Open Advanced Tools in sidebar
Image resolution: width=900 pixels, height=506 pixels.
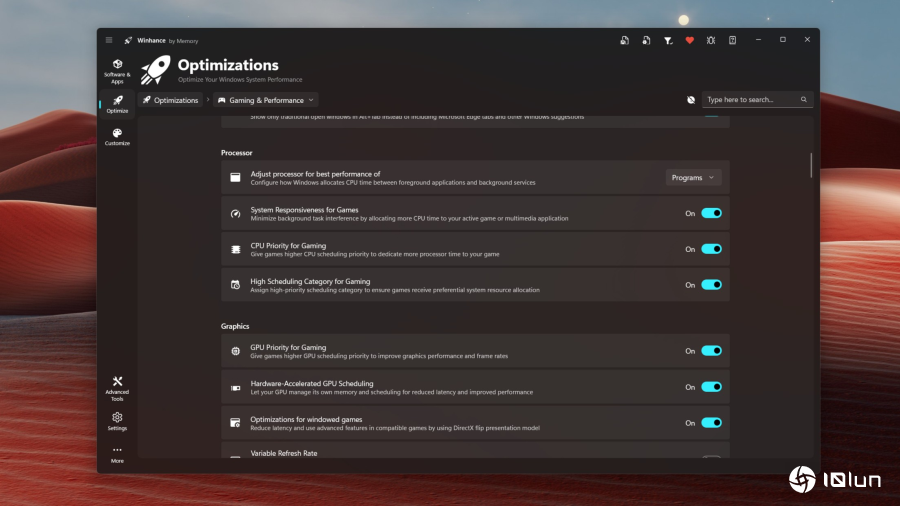click(117, 388)
